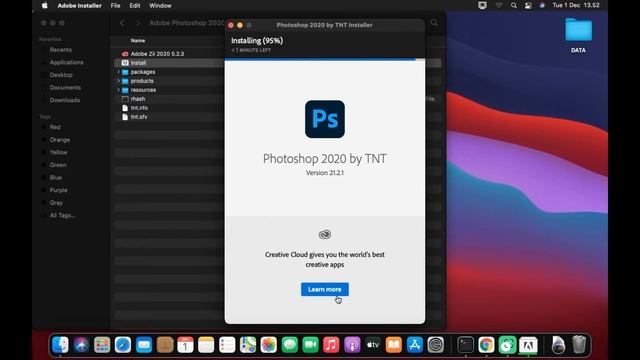The image size is (640, 360).
Task: Select the Red tag in sidebar
Action: 55,127
